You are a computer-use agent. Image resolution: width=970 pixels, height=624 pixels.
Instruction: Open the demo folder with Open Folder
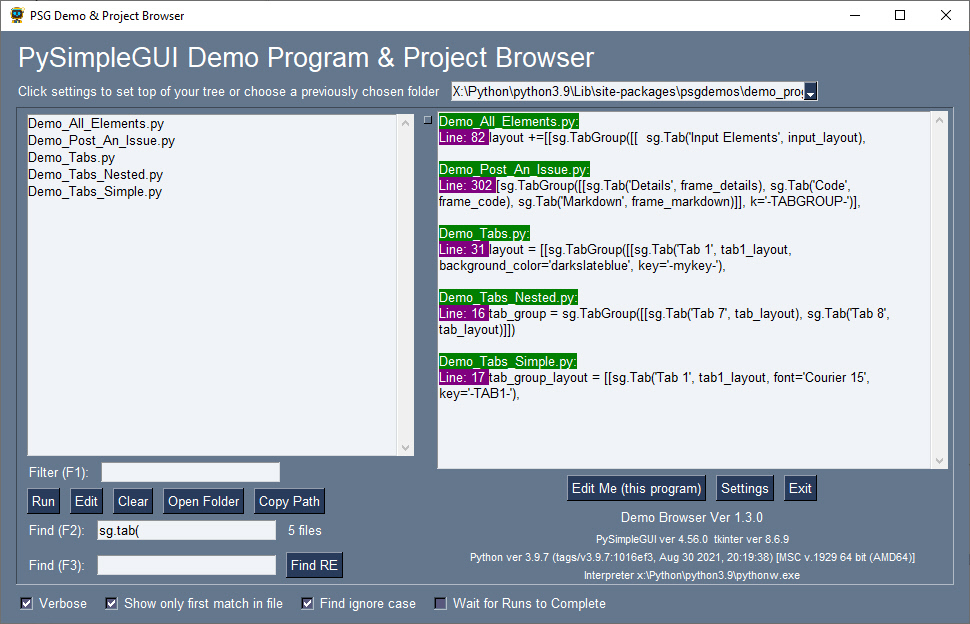203,500
